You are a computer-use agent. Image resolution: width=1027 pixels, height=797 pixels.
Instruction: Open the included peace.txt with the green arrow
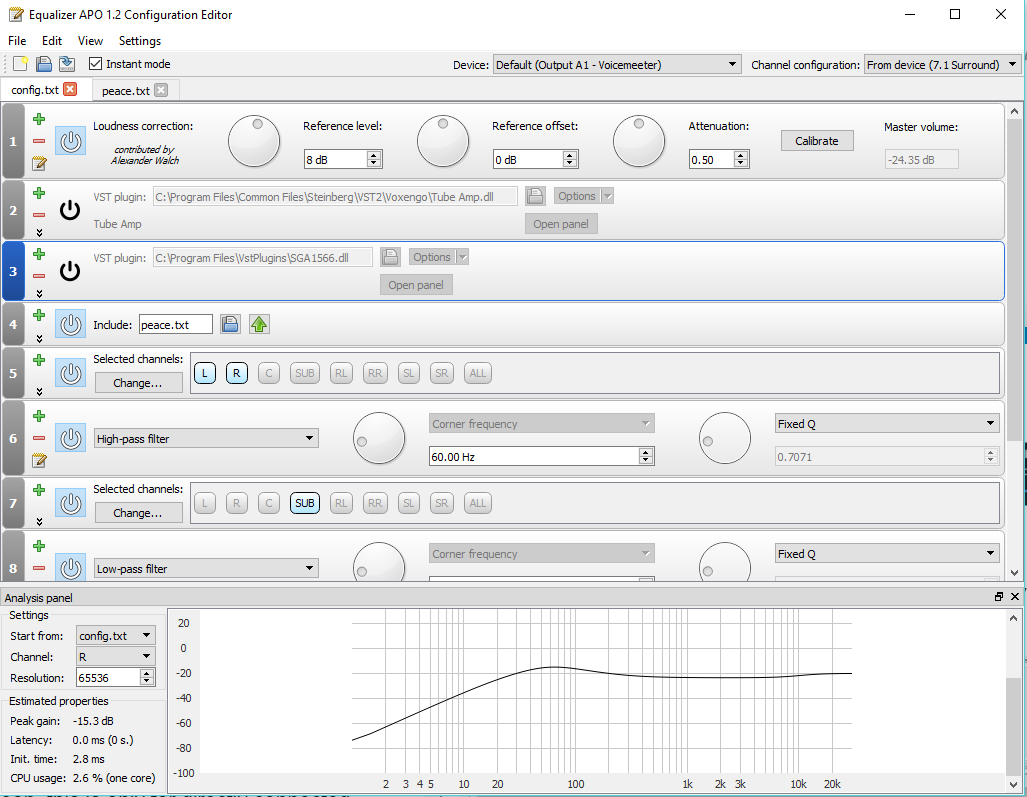click(x=258, y=323)
